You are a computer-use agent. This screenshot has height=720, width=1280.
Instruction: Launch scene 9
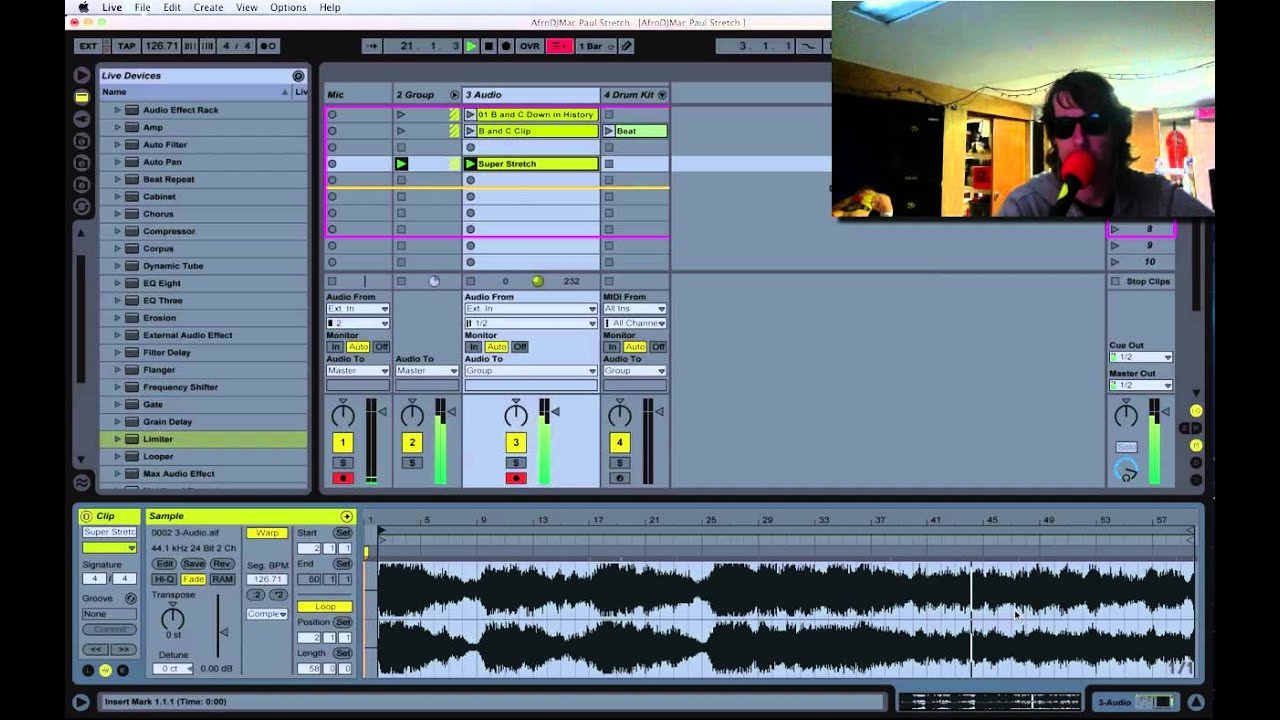[1115, 245]
